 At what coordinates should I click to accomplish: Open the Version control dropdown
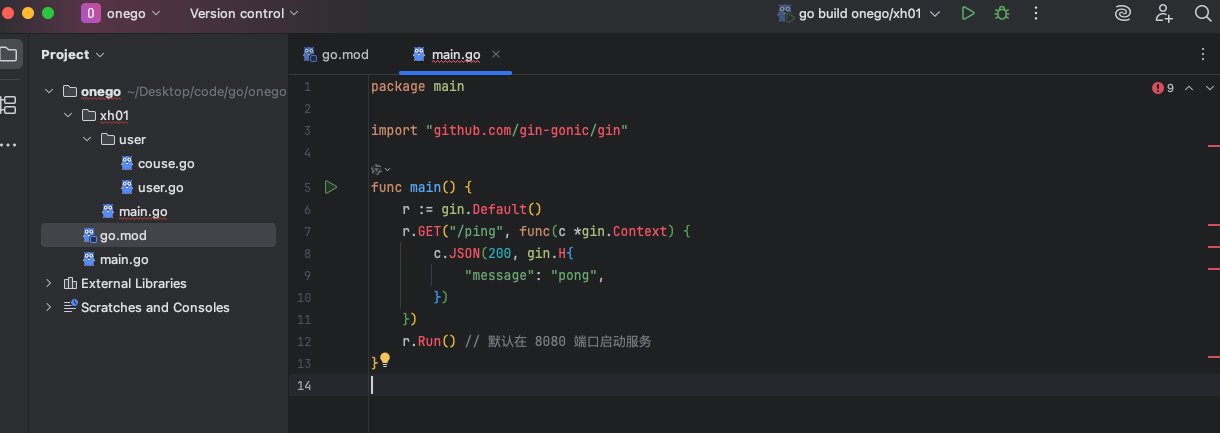pyautogui.click(x=244, y=14)
